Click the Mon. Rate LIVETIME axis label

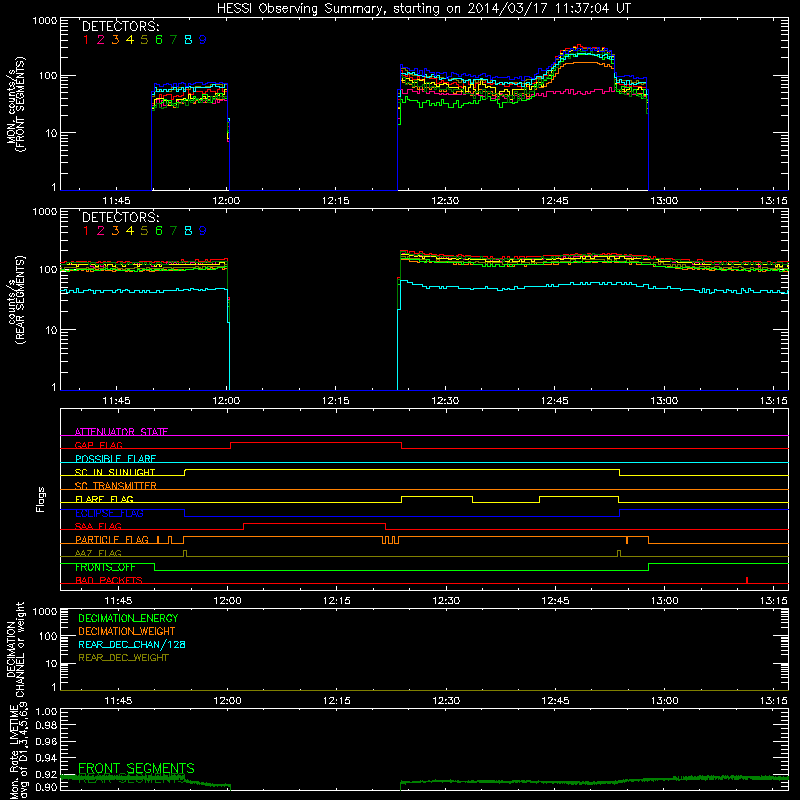pos(18,752)
